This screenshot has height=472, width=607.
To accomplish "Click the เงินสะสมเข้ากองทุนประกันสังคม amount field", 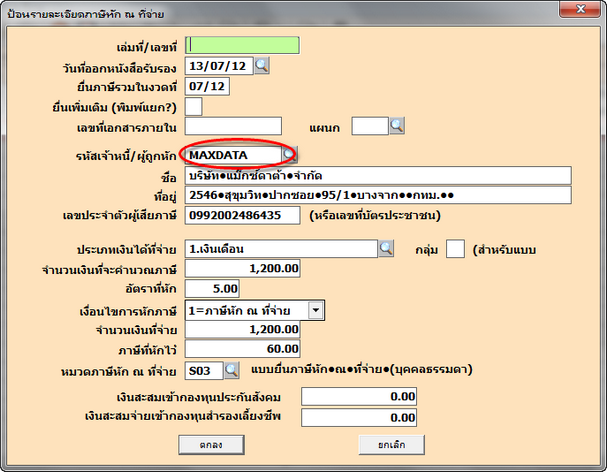I will coord(359,397).
